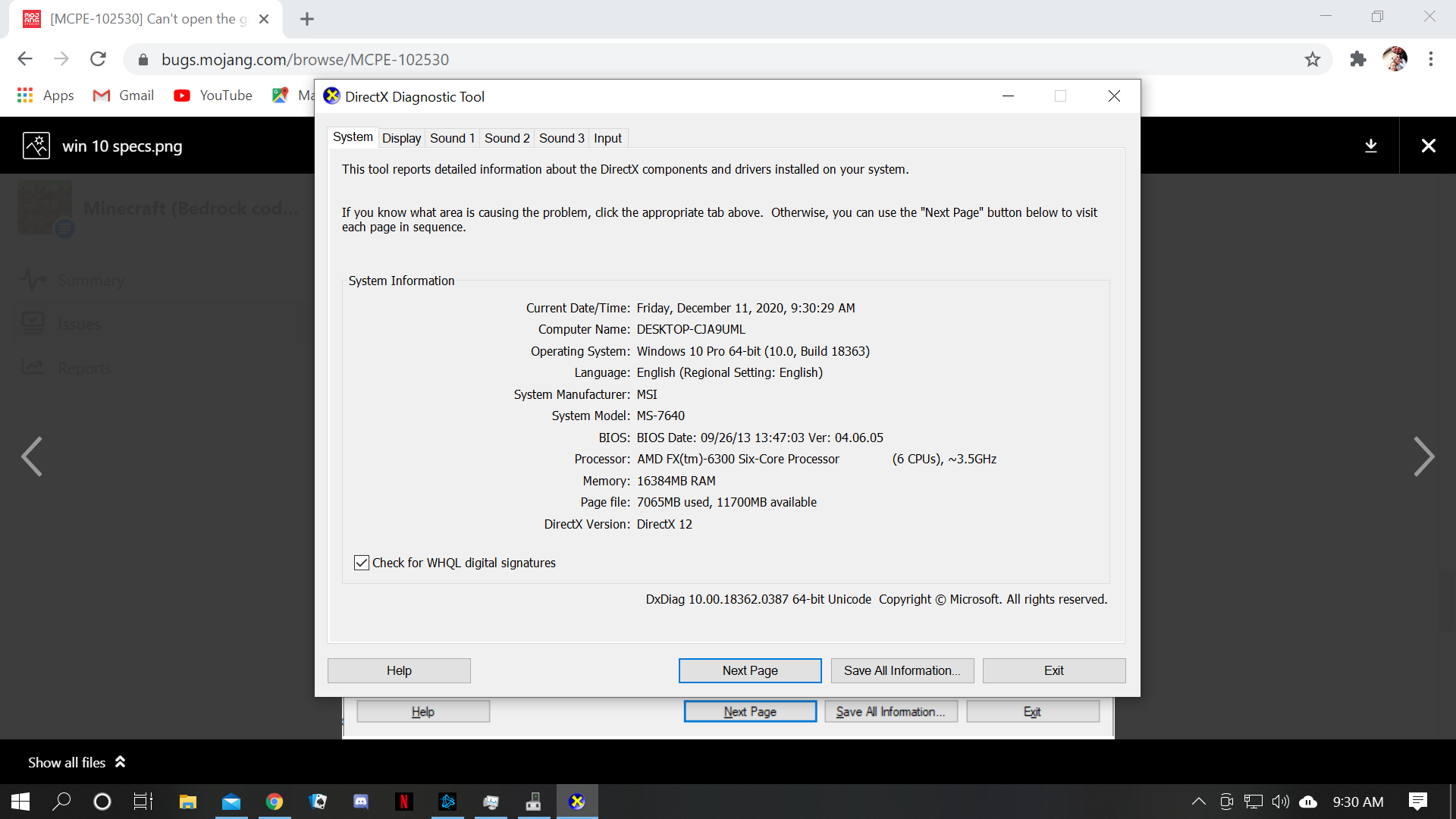Bookmark this page with the star icon
The width and height of the screenshot is (1456, 819).
click(1313, 59)
